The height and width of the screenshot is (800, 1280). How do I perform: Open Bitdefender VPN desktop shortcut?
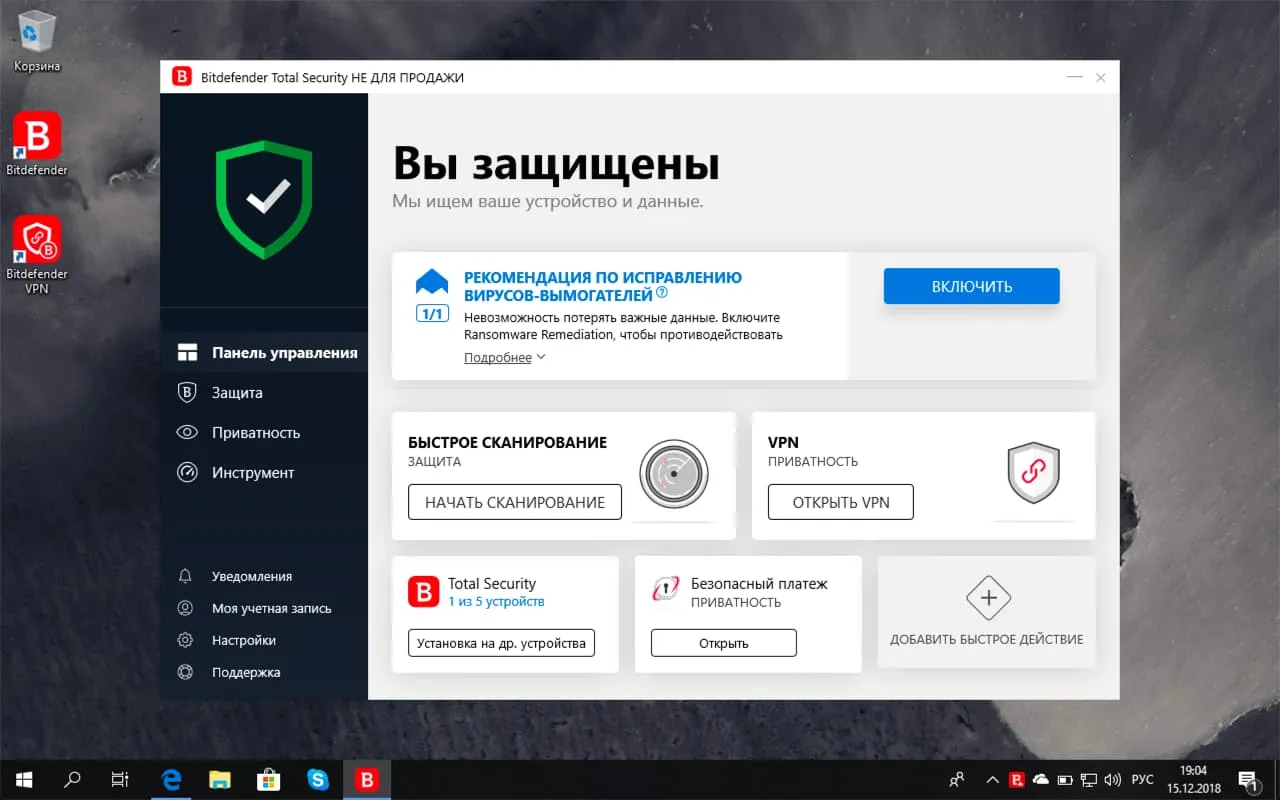pos(37,255)
